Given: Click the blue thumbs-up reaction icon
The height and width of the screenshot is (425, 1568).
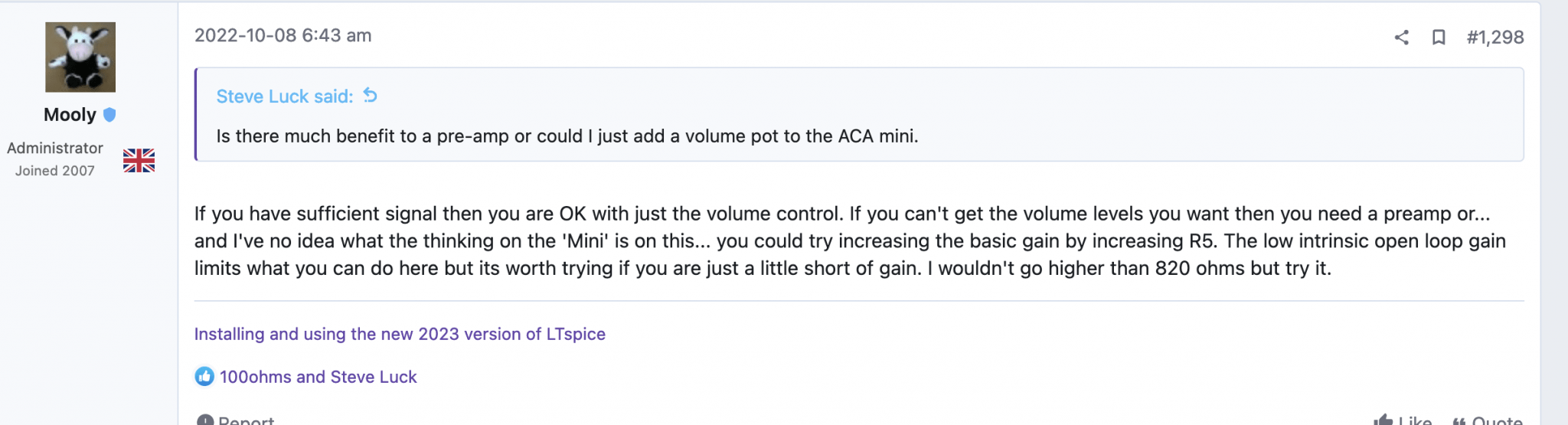Looking at the screenshot, I should [204, 376].
